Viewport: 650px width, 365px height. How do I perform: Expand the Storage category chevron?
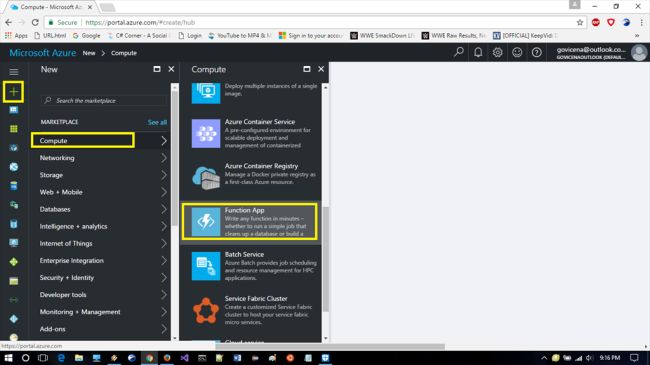tap(164, 175)
